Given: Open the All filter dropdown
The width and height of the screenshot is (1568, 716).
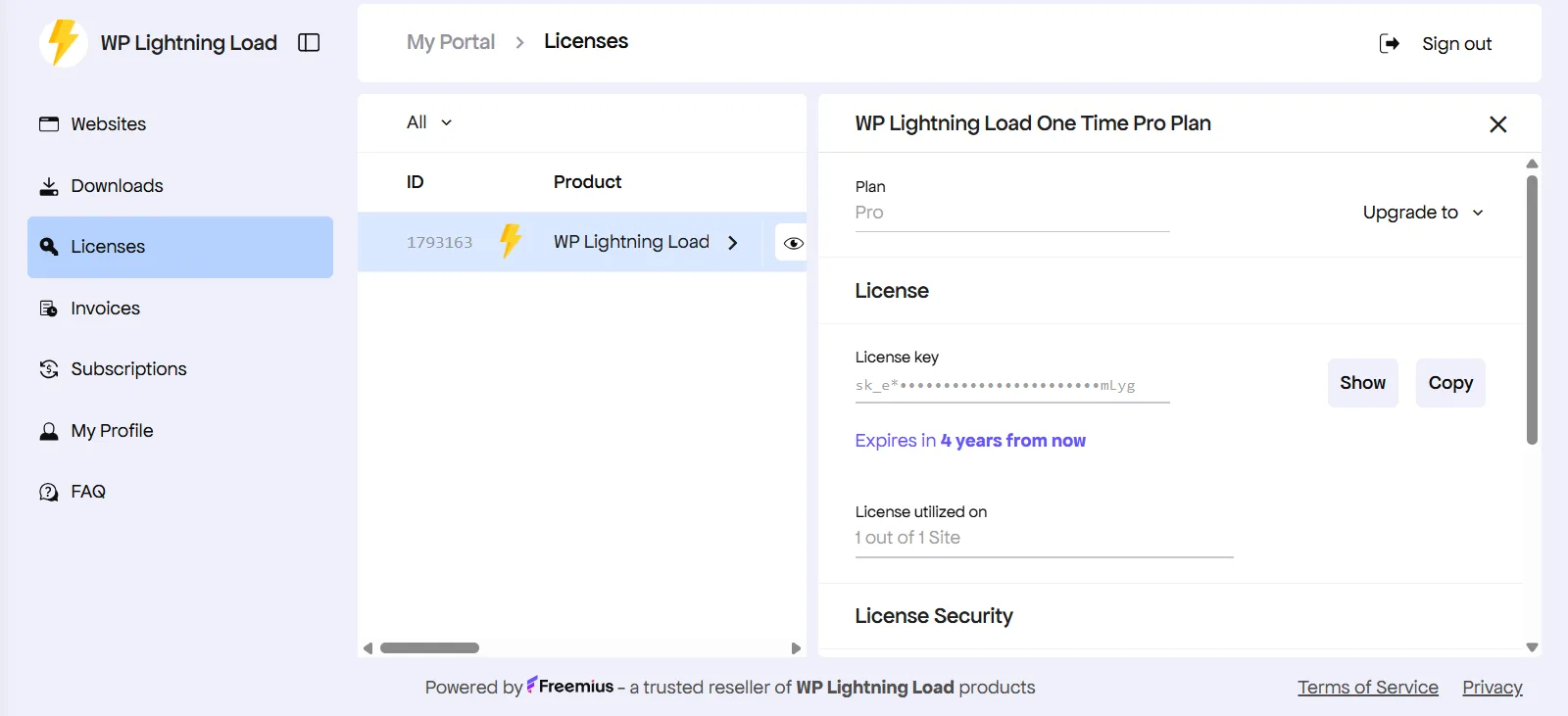Looking at the screenshot, I should point(429,122).
